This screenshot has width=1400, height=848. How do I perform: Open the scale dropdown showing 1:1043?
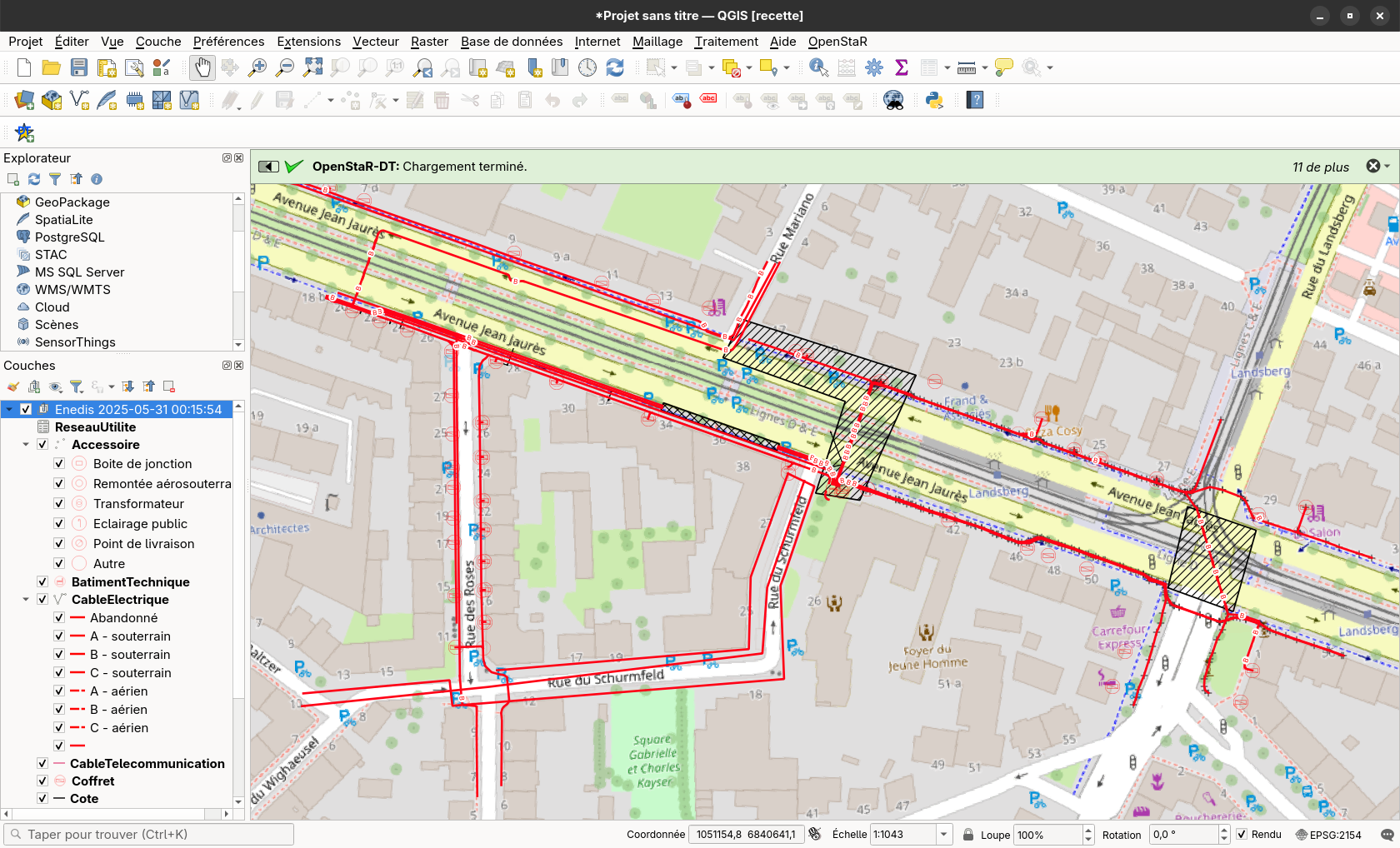pyautogui.click(x=944, y=834)
